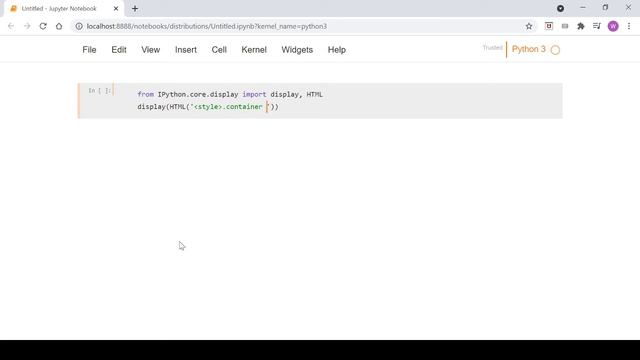
Task: Open the Chrome three-dot menu
Action: 629,26
